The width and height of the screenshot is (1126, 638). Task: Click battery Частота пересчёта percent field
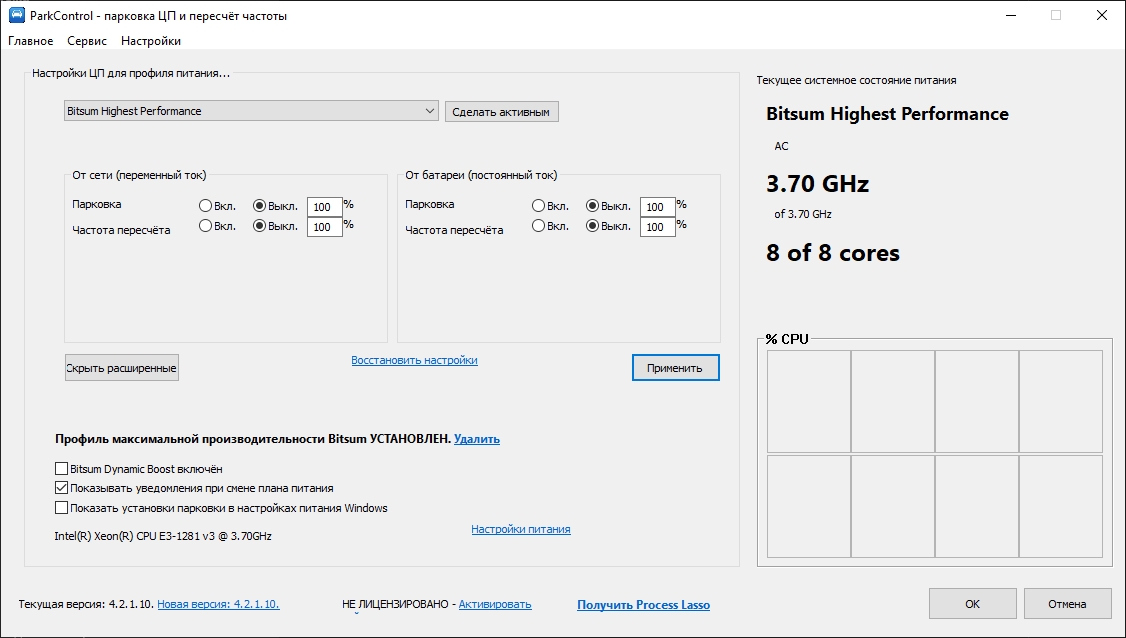point(657,227)
